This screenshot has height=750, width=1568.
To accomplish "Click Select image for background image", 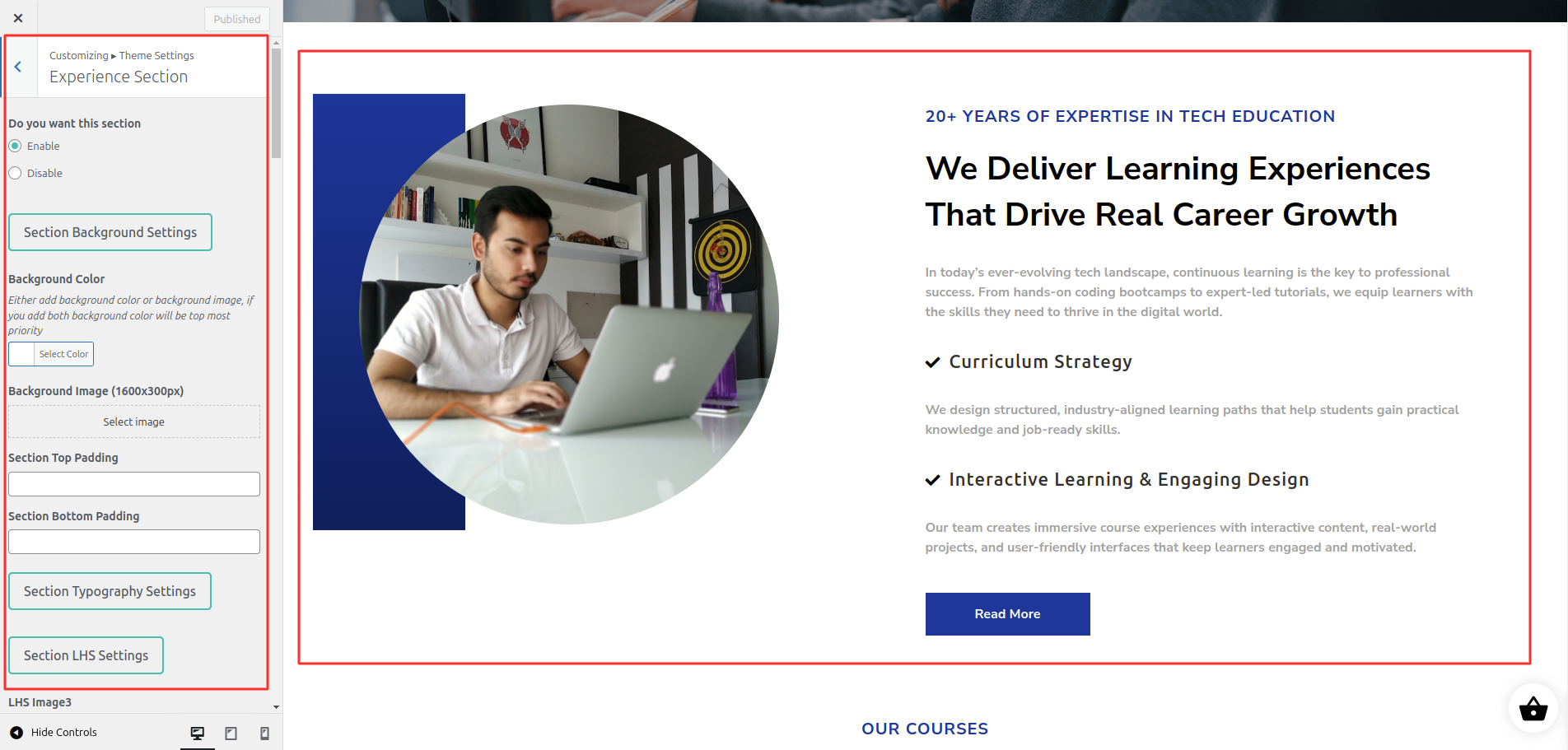I will 134,422.
